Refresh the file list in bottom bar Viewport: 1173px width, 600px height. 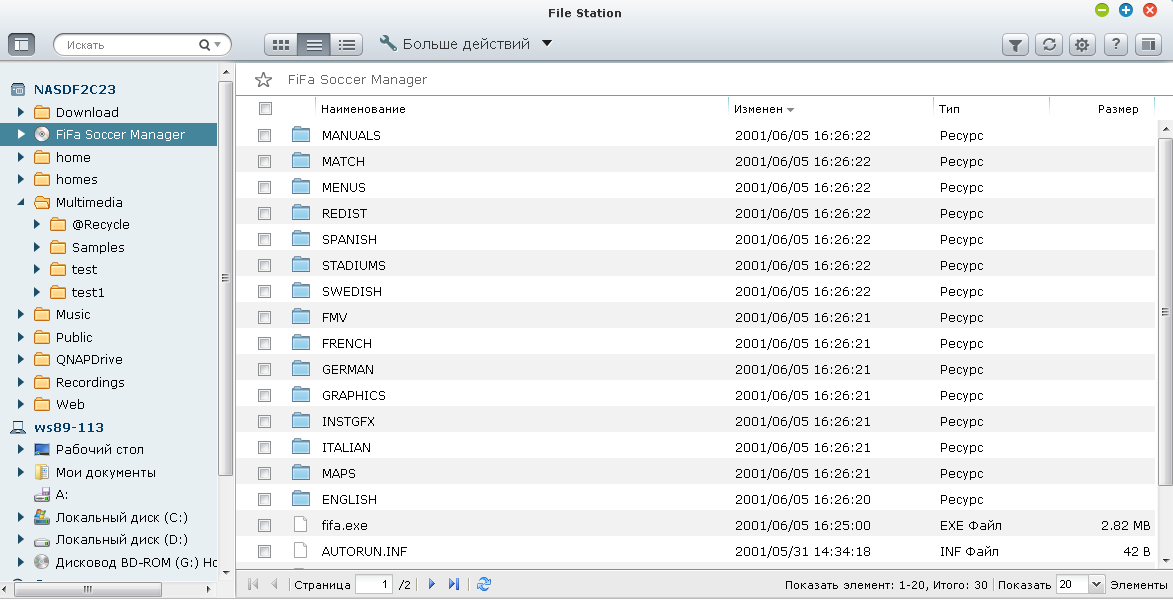click(484, 584)
